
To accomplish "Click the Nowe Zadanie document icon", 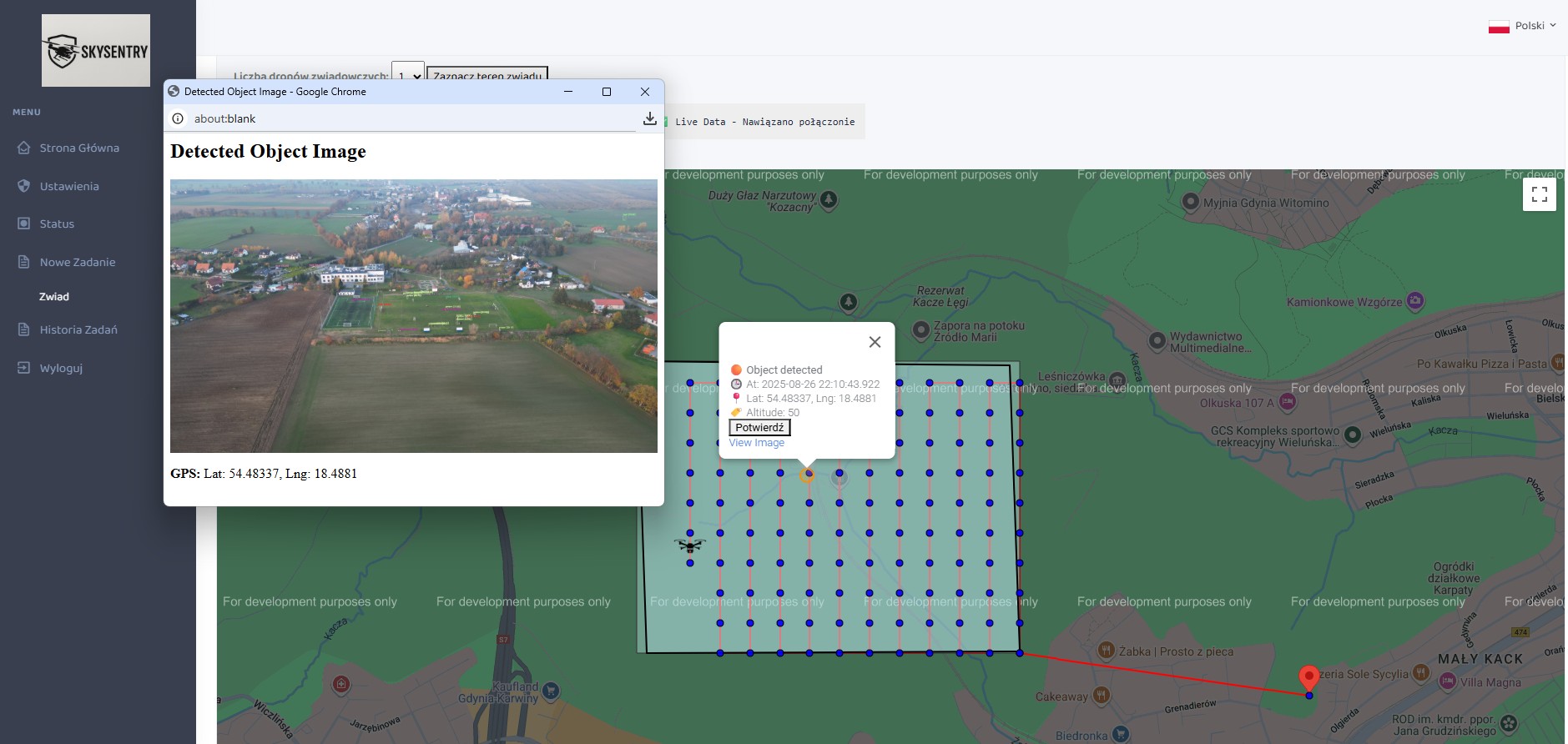I will [23, 262].
